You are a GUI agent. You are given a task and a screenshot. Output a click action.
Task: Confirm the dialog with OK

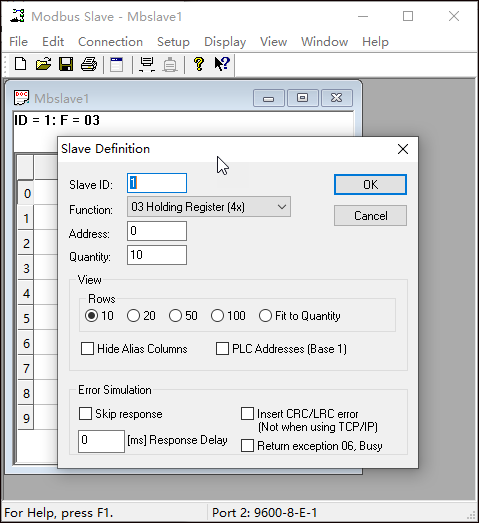click(370, 184)
